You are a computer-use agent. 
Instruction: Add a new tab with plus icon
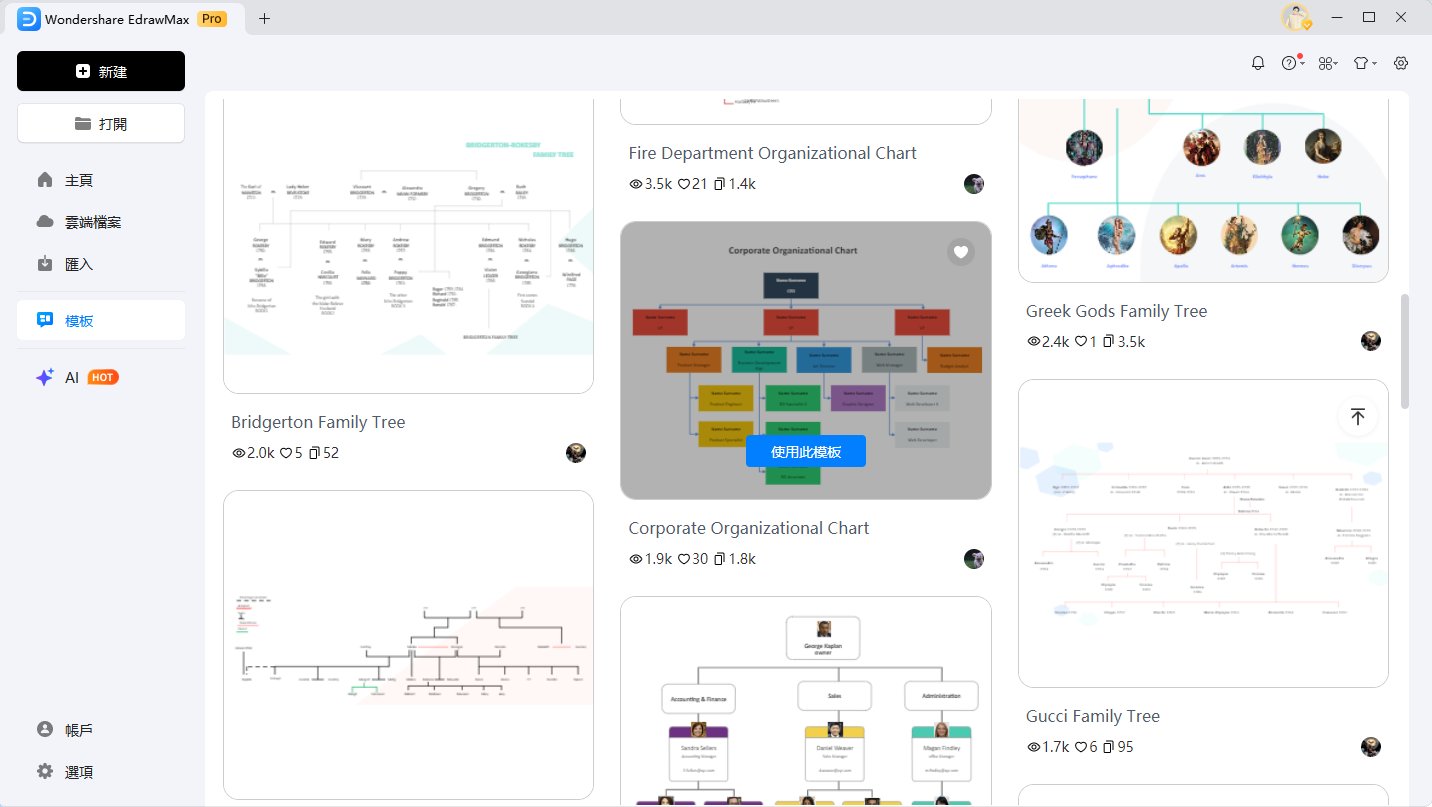click(264, 18)
